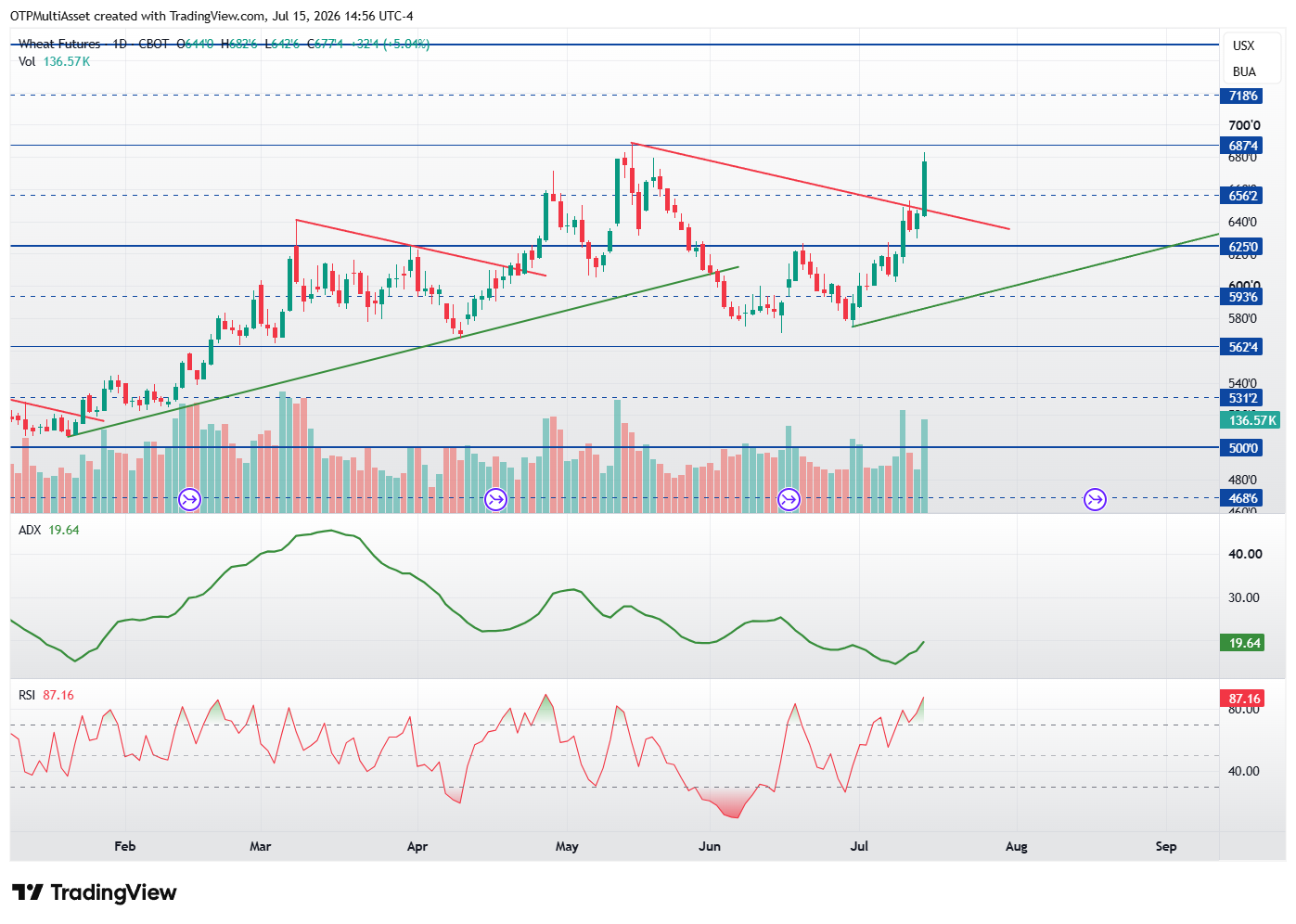Click the 625'0 horizontal level label
The height and width of the screenshot is (924, 1296).
pyautogui.click(x=1242, y=247)
